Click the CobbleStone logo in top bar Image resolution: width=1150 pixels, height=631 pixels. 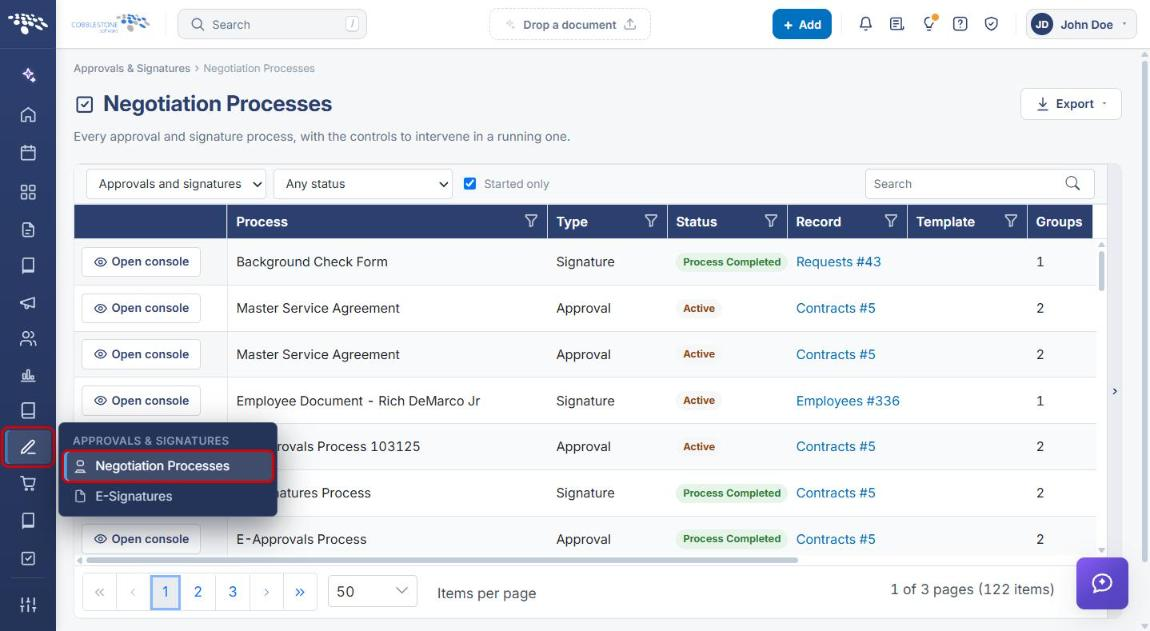[x=111, y=23]
